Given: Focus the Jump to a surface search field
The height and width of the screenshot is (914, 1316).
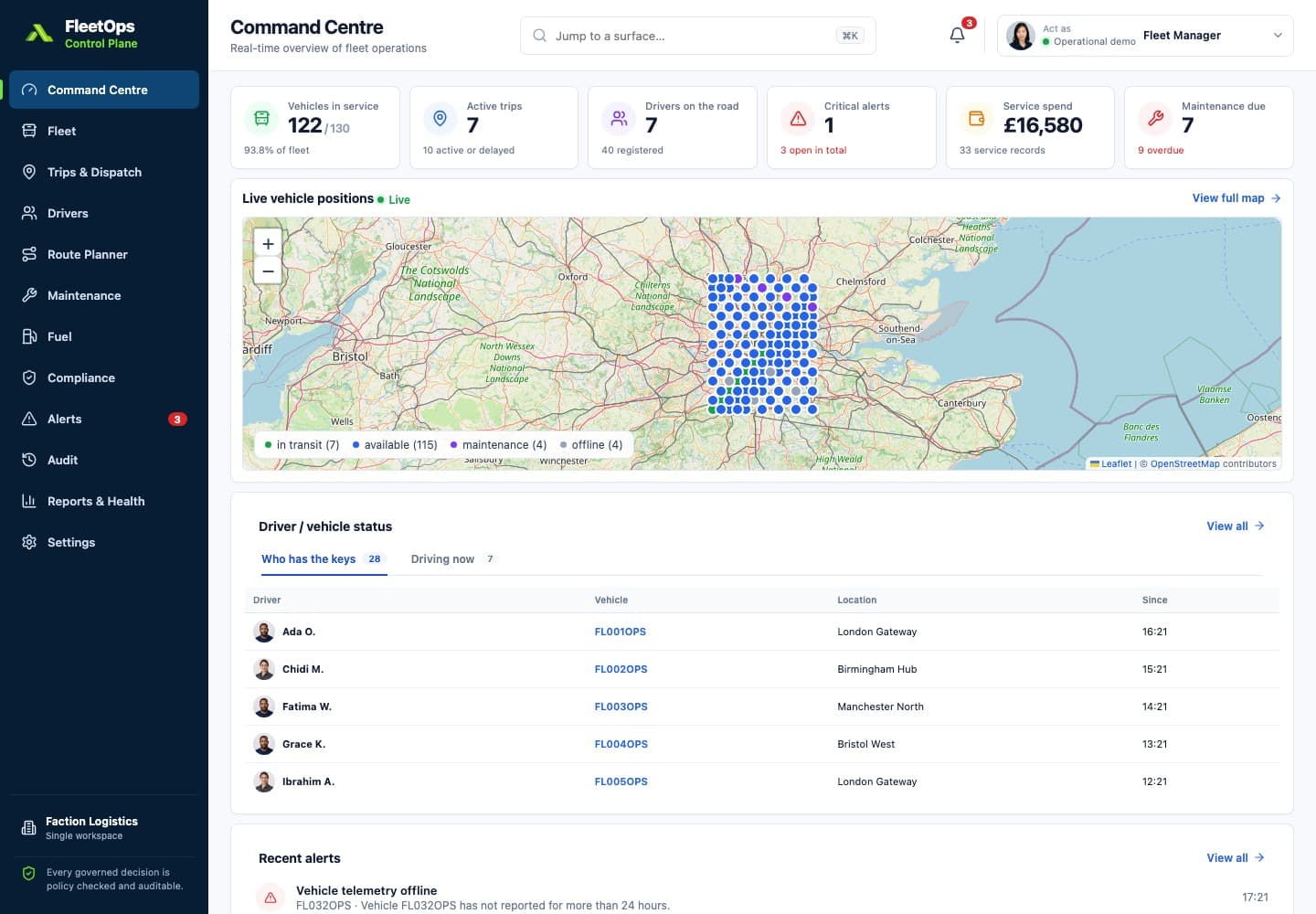Looking at the screenshot, I should [698, 36].
